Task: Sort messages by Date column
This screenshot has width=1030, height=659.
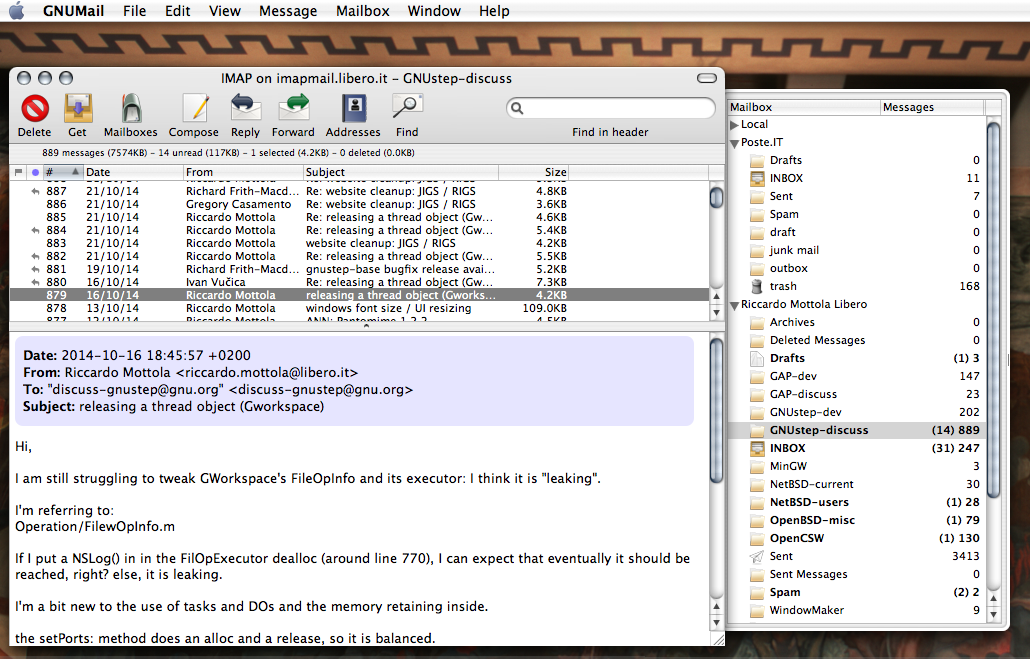Action: [133, 172]
